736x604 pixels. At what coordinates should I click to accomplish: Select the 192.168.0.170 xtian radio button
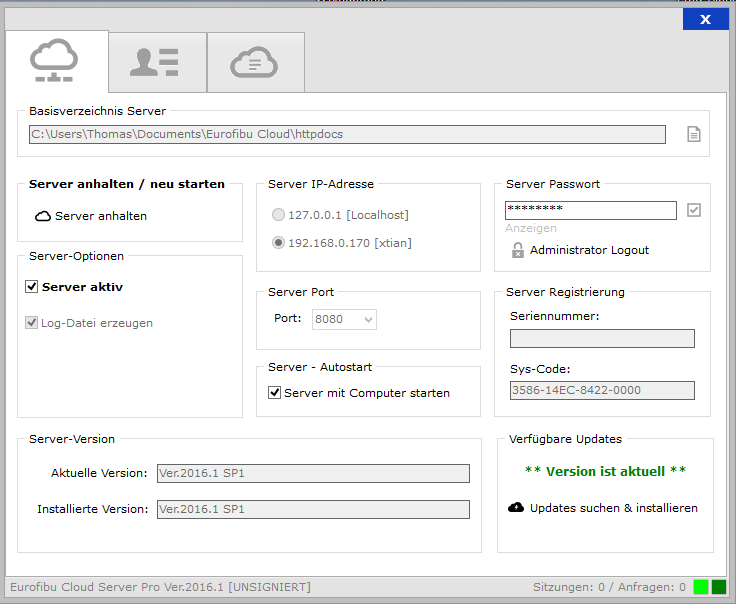click(x=278, y=243)
